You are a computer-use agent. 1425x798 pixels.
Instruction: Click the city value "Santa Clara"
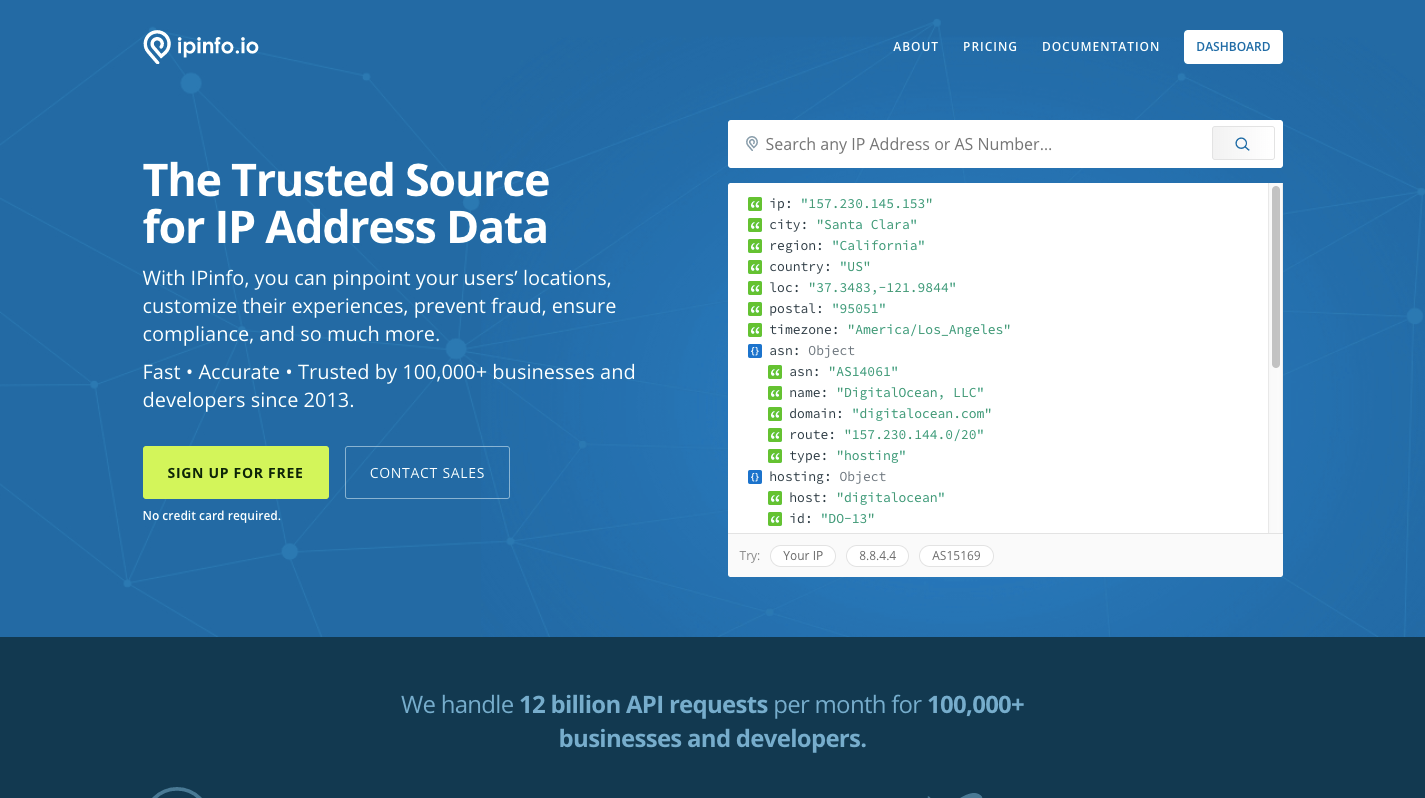pyautogui.click(x=867, y=225)
